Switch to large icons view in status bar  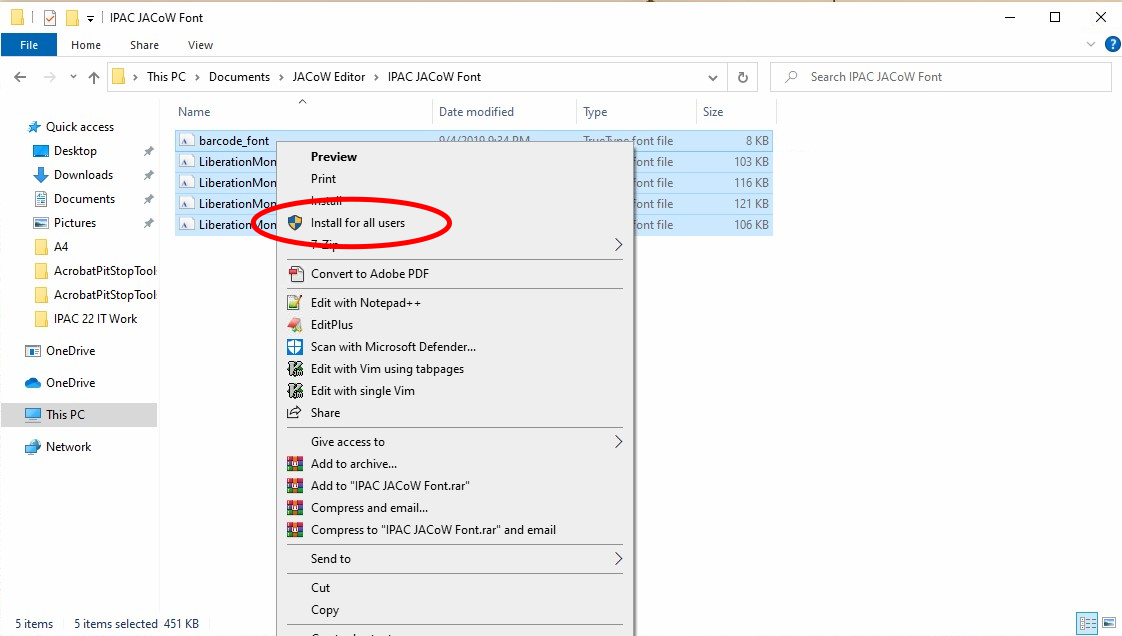click(x=1107, y=623)
